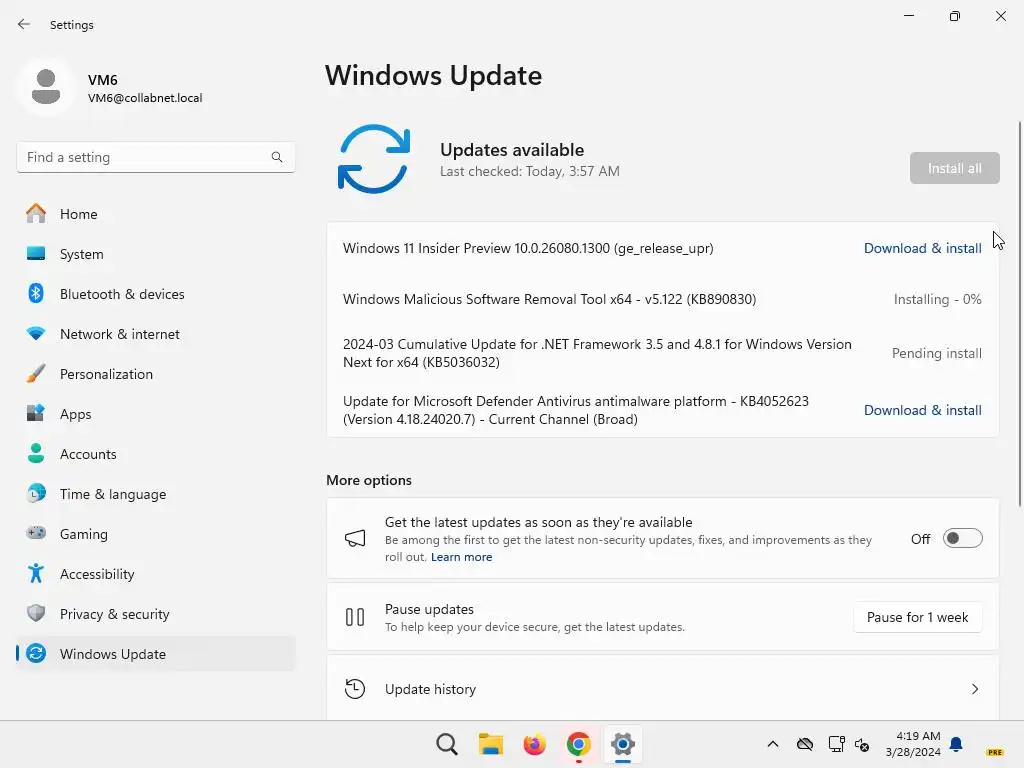Click the Update history clock icon
This screenshot has height=768, width=1024.
pyautogui.click(x=355, y=688)
